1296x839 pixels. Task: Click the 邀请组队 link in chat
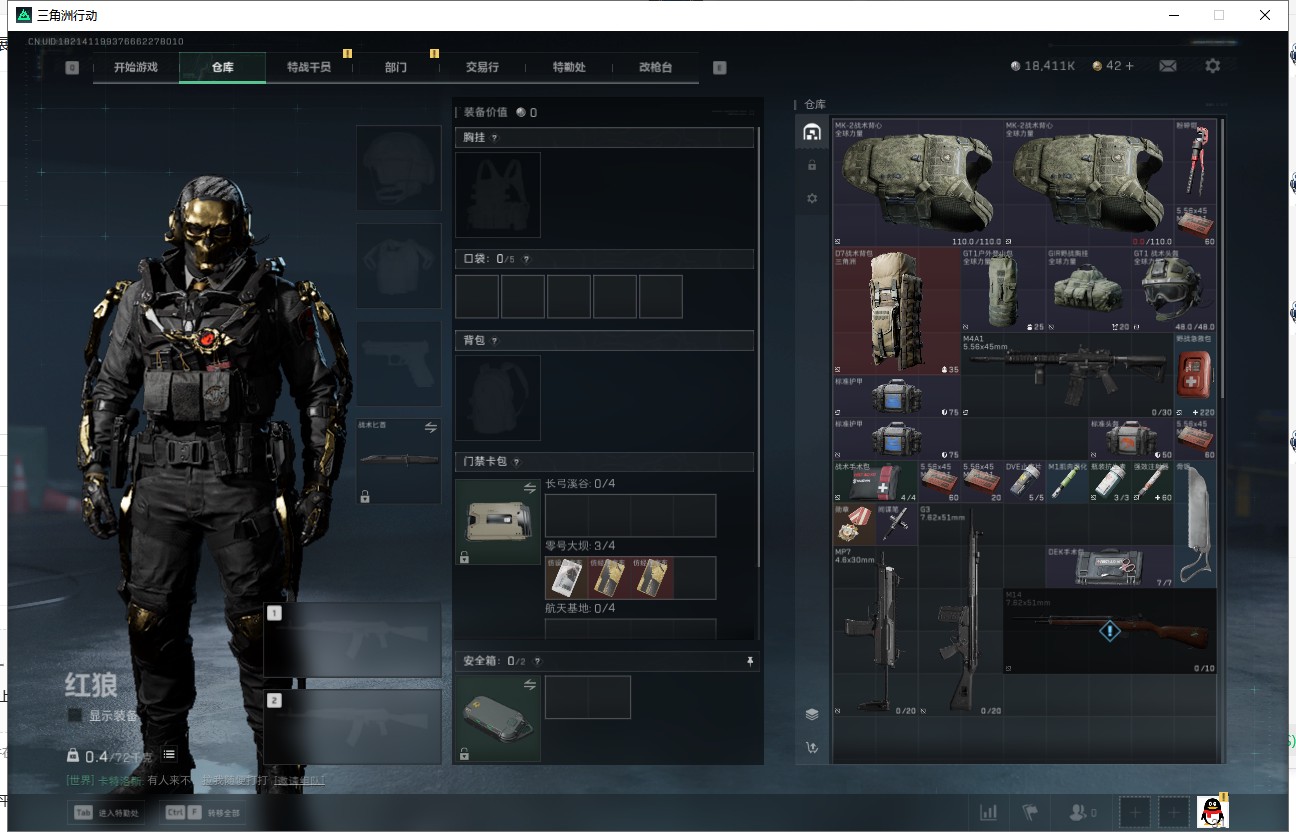pos(300,780)
